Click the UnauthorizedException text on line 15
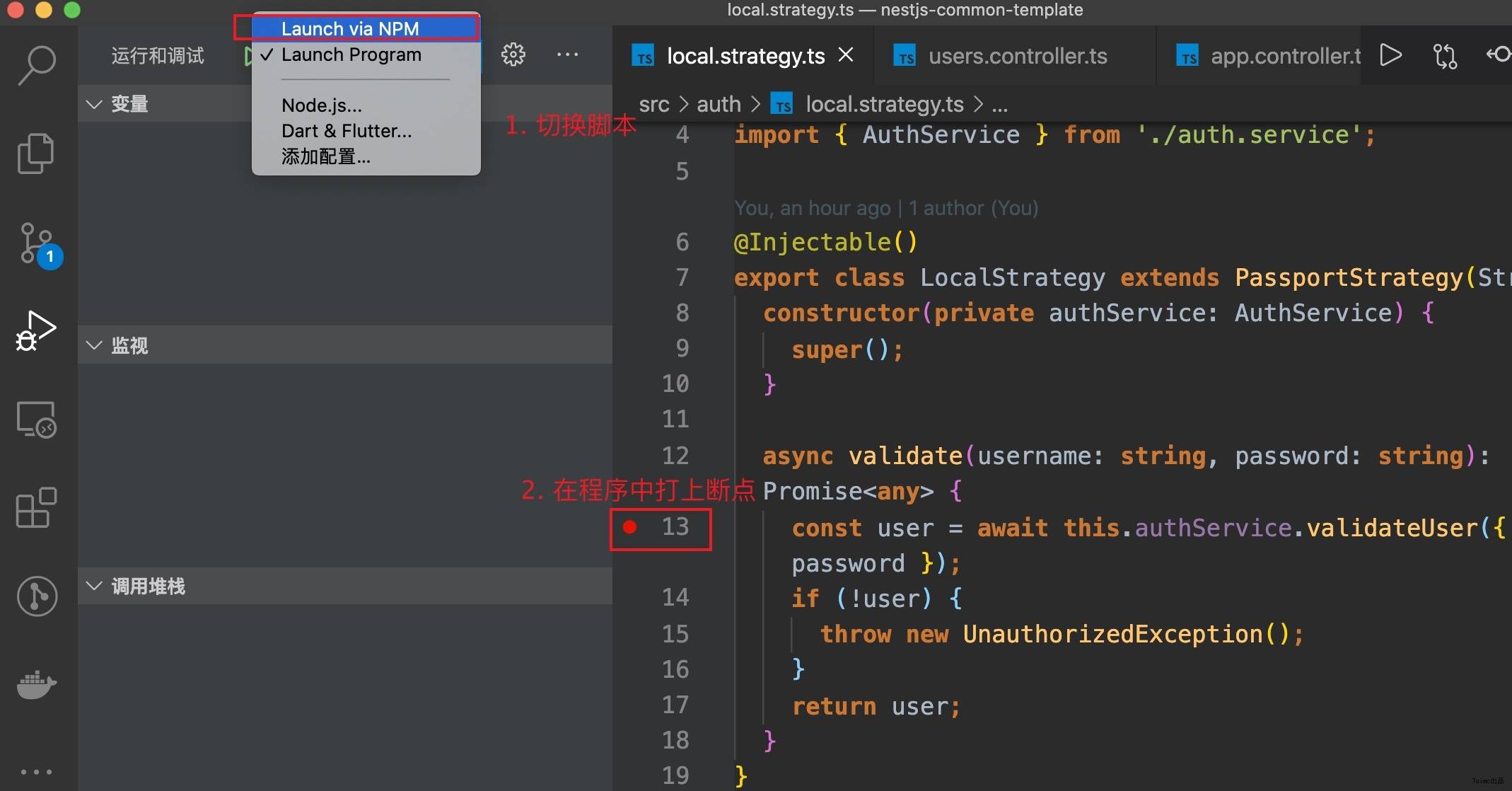Image resolution: width=1512 pixels, height=791 pixels. click(x=1112, y=634)
